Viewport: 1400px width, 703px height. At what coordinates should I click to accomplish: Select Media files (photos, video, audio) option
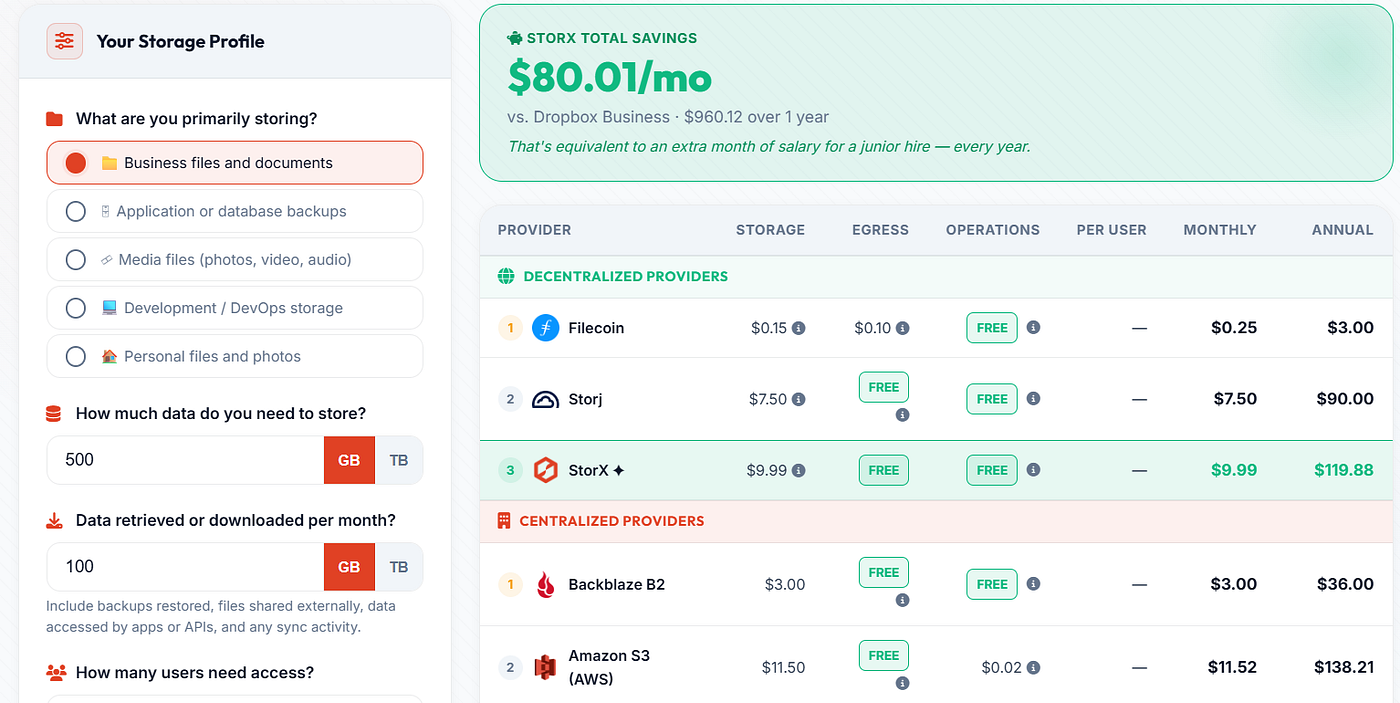pyautogui.click(x=235, y=259)
